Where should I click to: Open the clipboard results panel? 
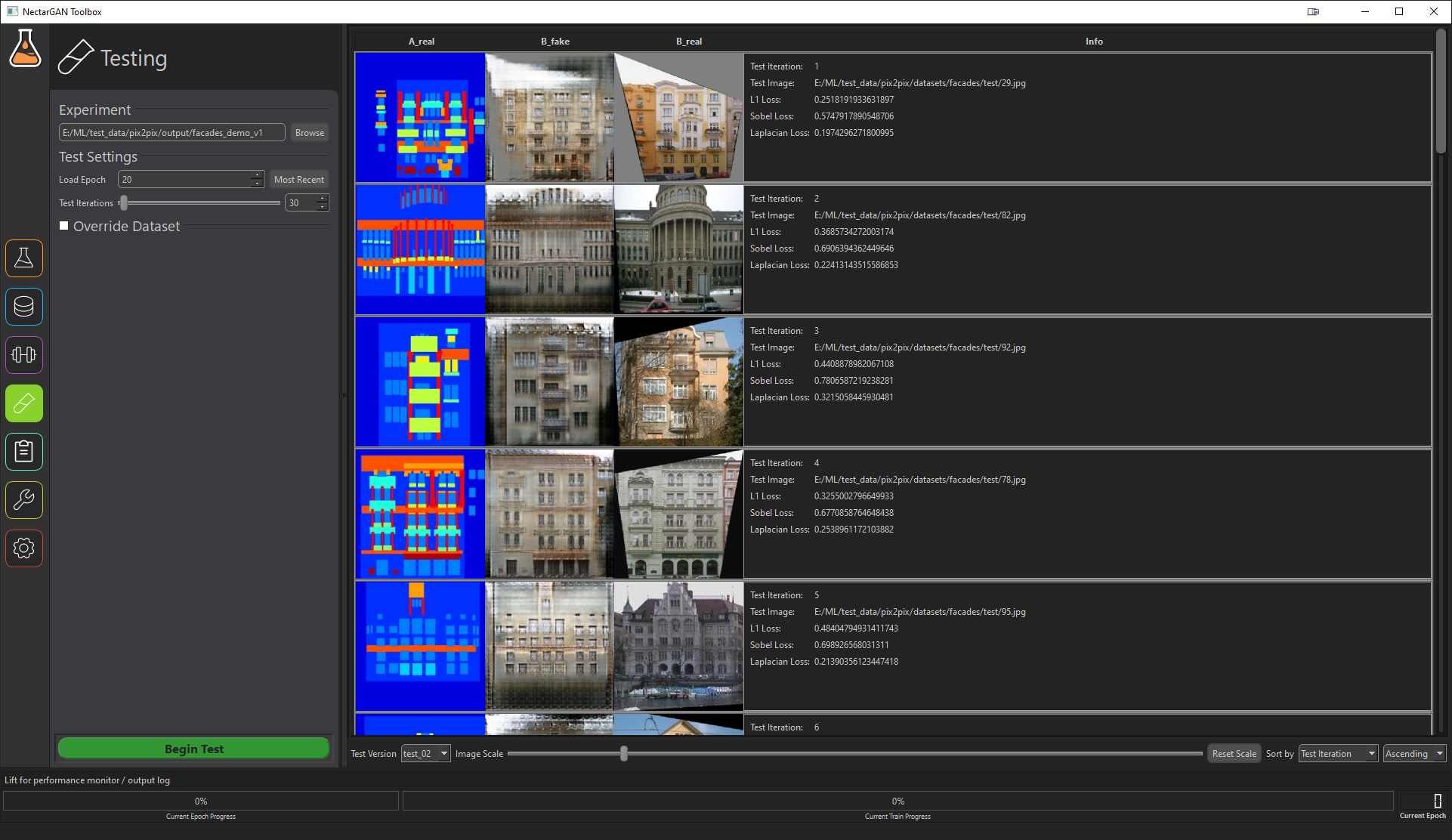coord(24,452)
